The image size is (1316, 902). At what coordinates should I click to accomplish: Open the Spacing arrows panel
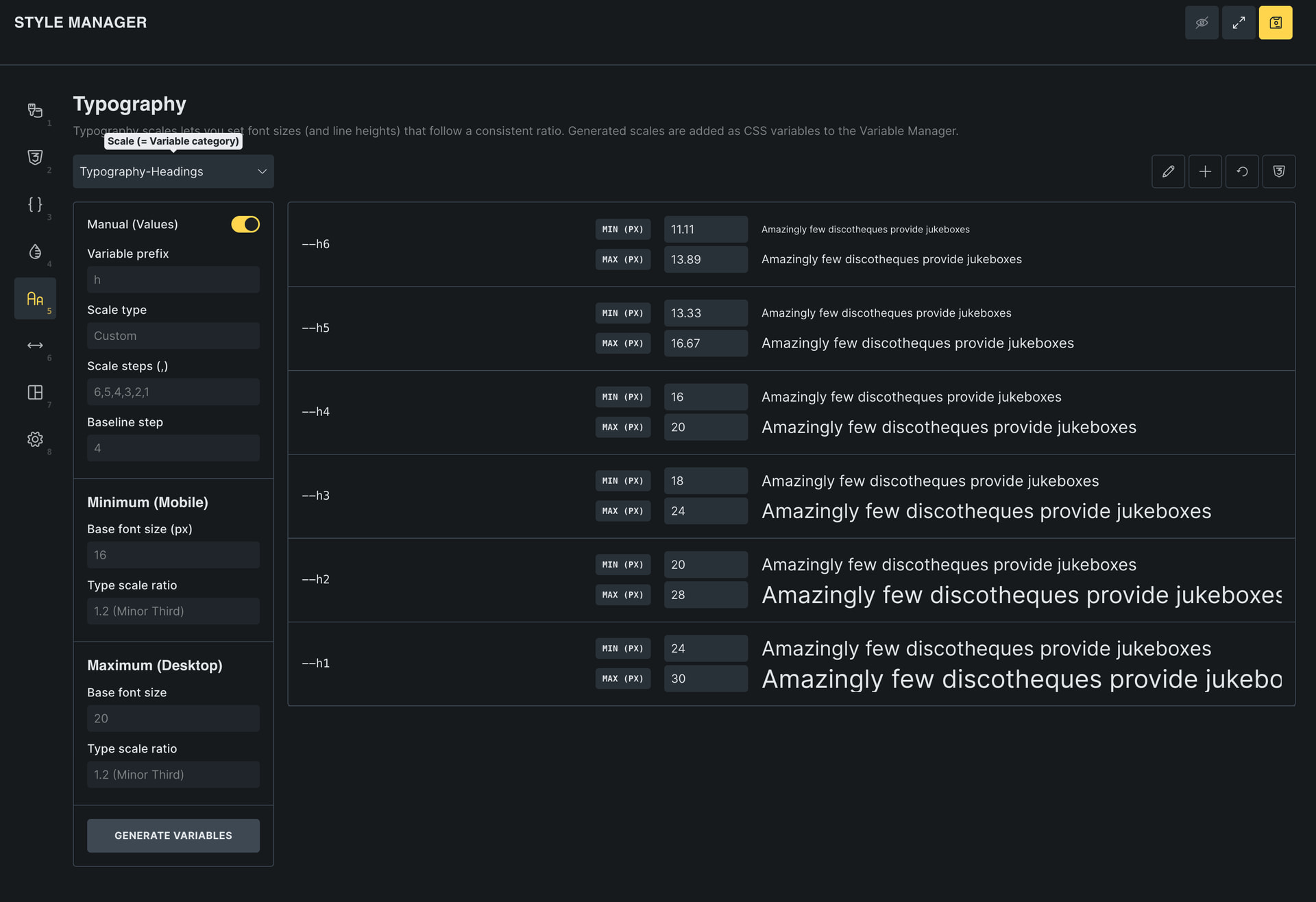(35, 345)
